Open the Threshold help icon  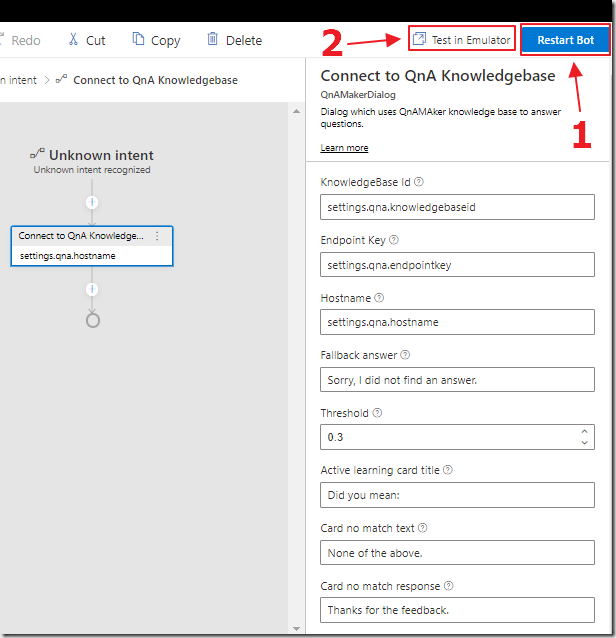tap(377, 413)
